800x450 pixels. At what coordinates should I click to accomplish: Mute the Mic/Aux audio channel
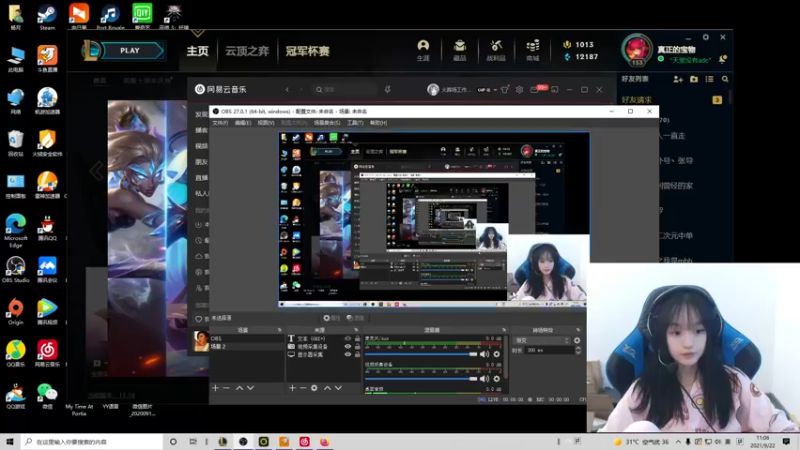pyautogui.click(x=485, y=354)
